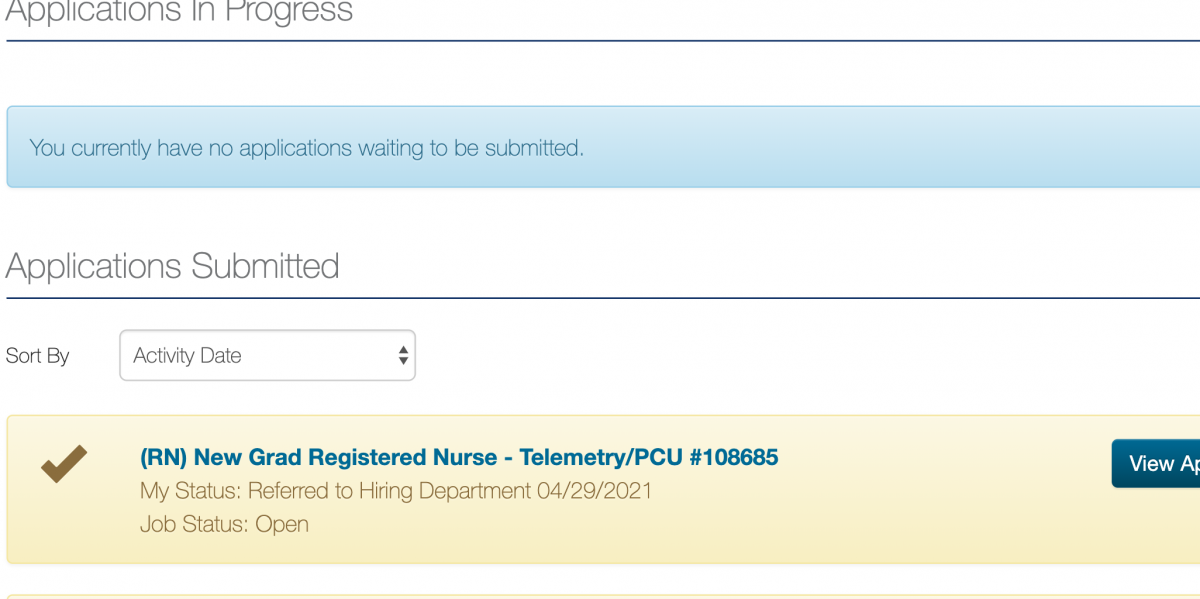Click the brown checkmark icon beside the job
This screenshot has height=599, width=1200.
pyautogui.click(x=64, y=464)
